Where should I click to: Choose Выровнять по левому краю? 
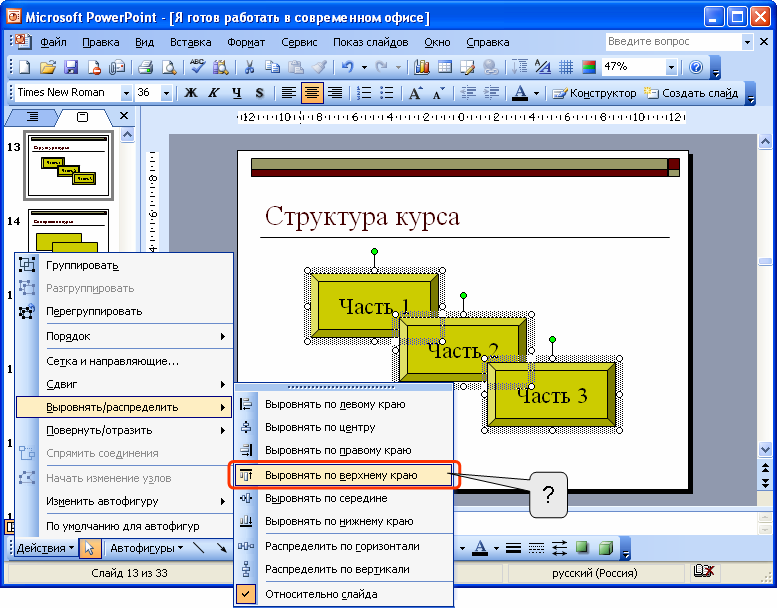tap(344, 404)
